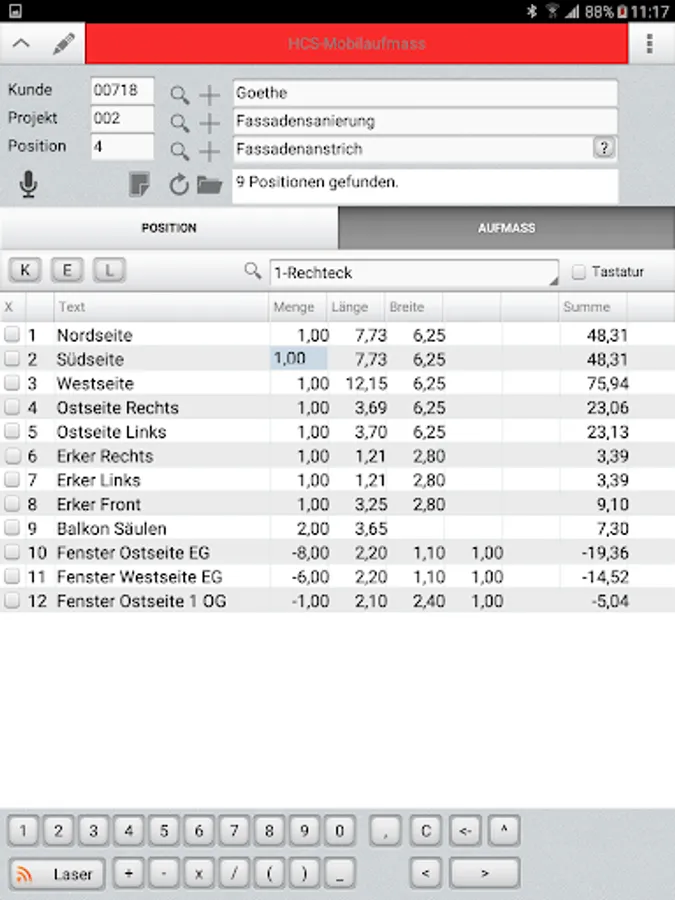Tap the battery status indicator
The image size is (675, 900).
622,11
